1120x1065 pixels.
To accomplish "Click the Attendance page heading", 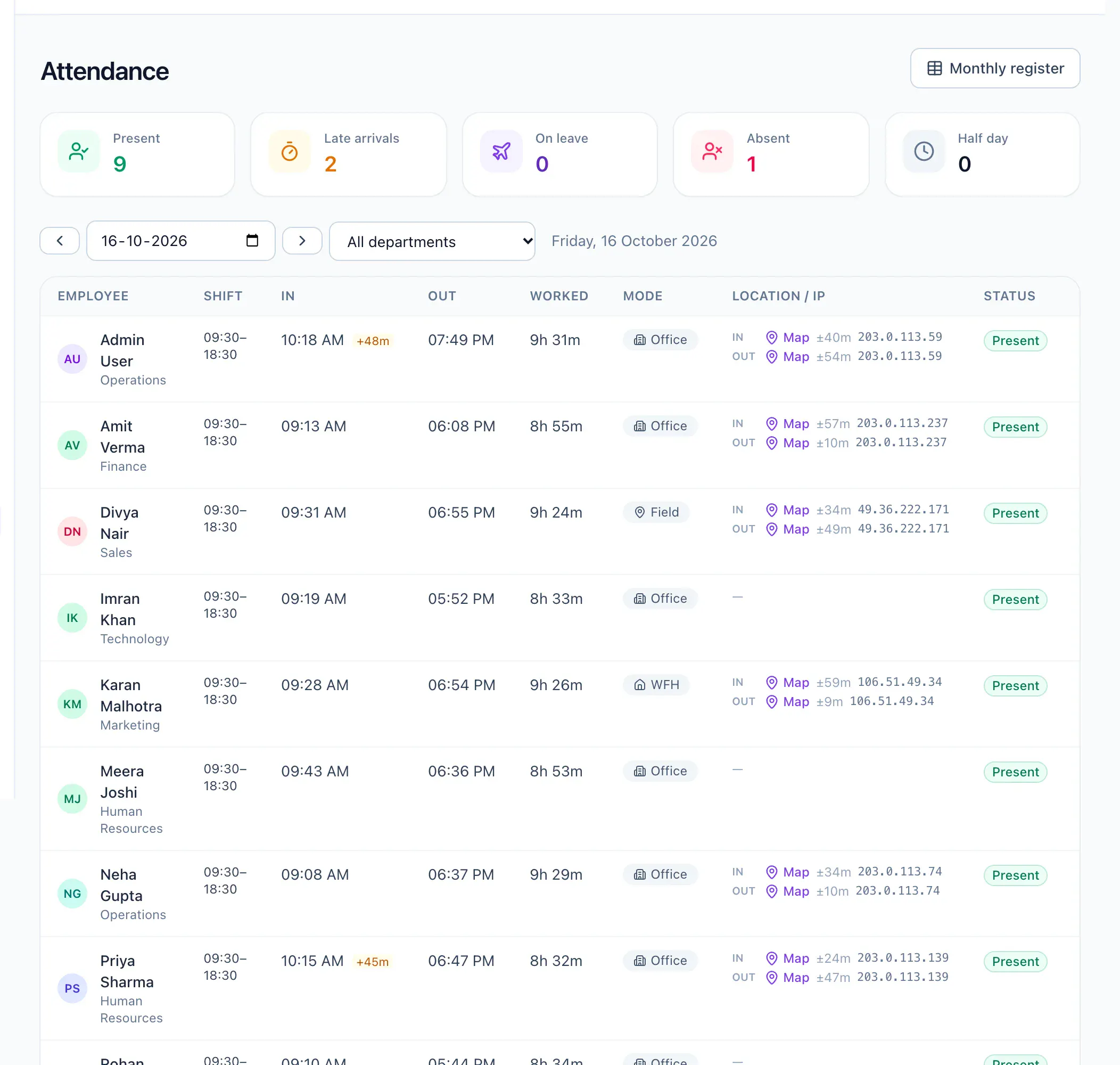I will (105, 71).
